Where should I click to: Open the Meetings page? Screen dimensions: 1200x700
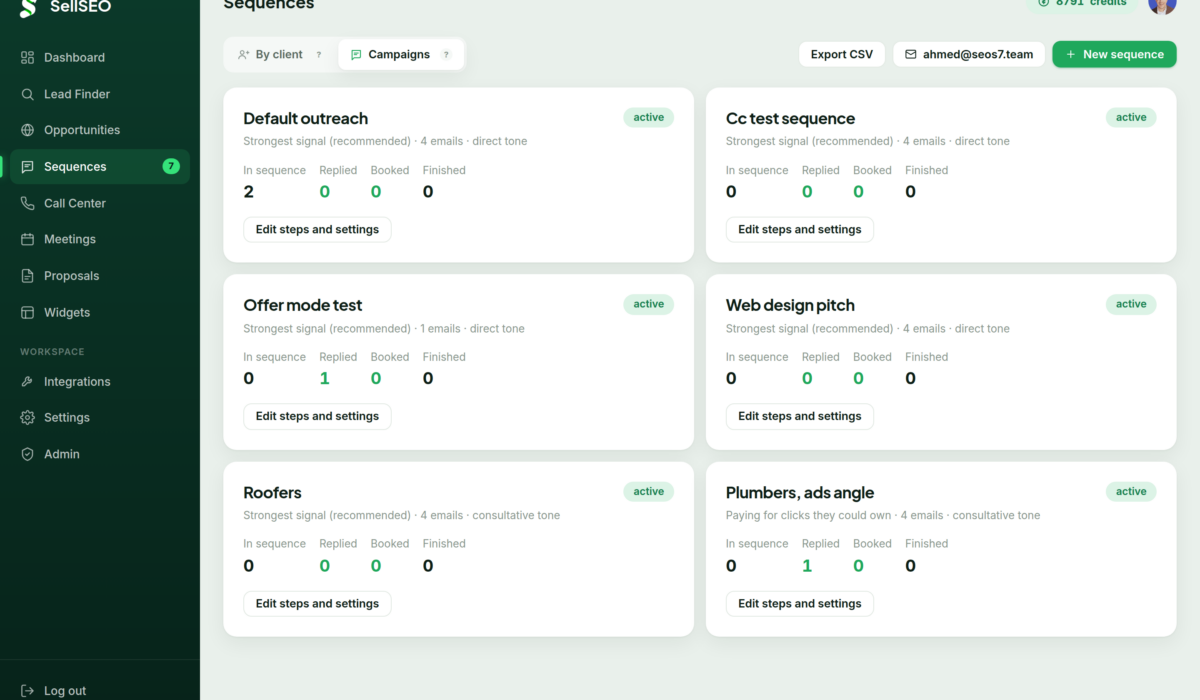pos(100,239)
